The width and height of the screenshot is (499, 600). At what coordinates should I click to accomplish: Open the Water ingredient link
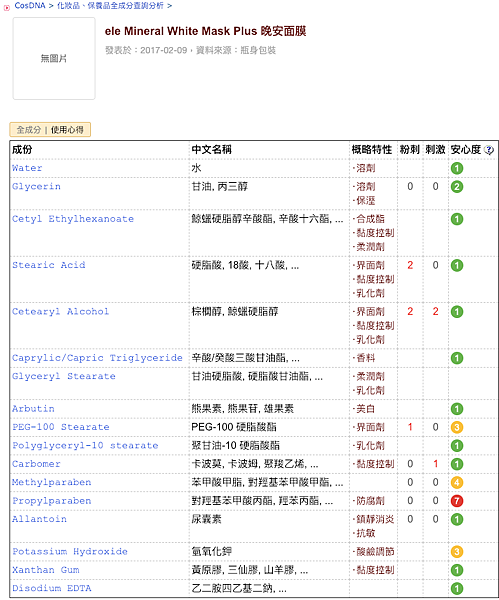pyautogui.click(x=27, y=168)
